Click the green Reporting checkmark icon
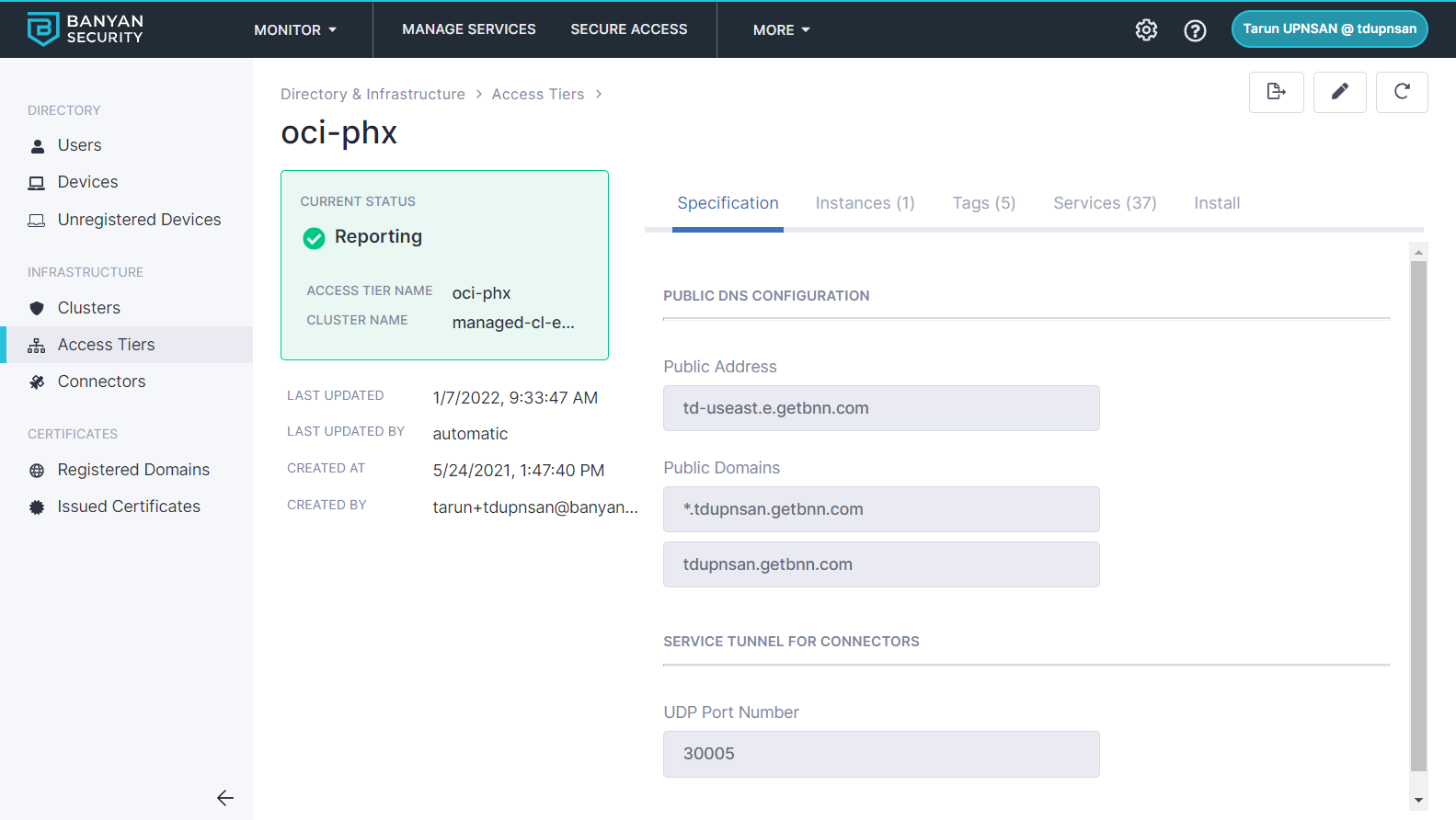Image resolution: width=1456 pixels, height=820 pixels. click(314, 239)
